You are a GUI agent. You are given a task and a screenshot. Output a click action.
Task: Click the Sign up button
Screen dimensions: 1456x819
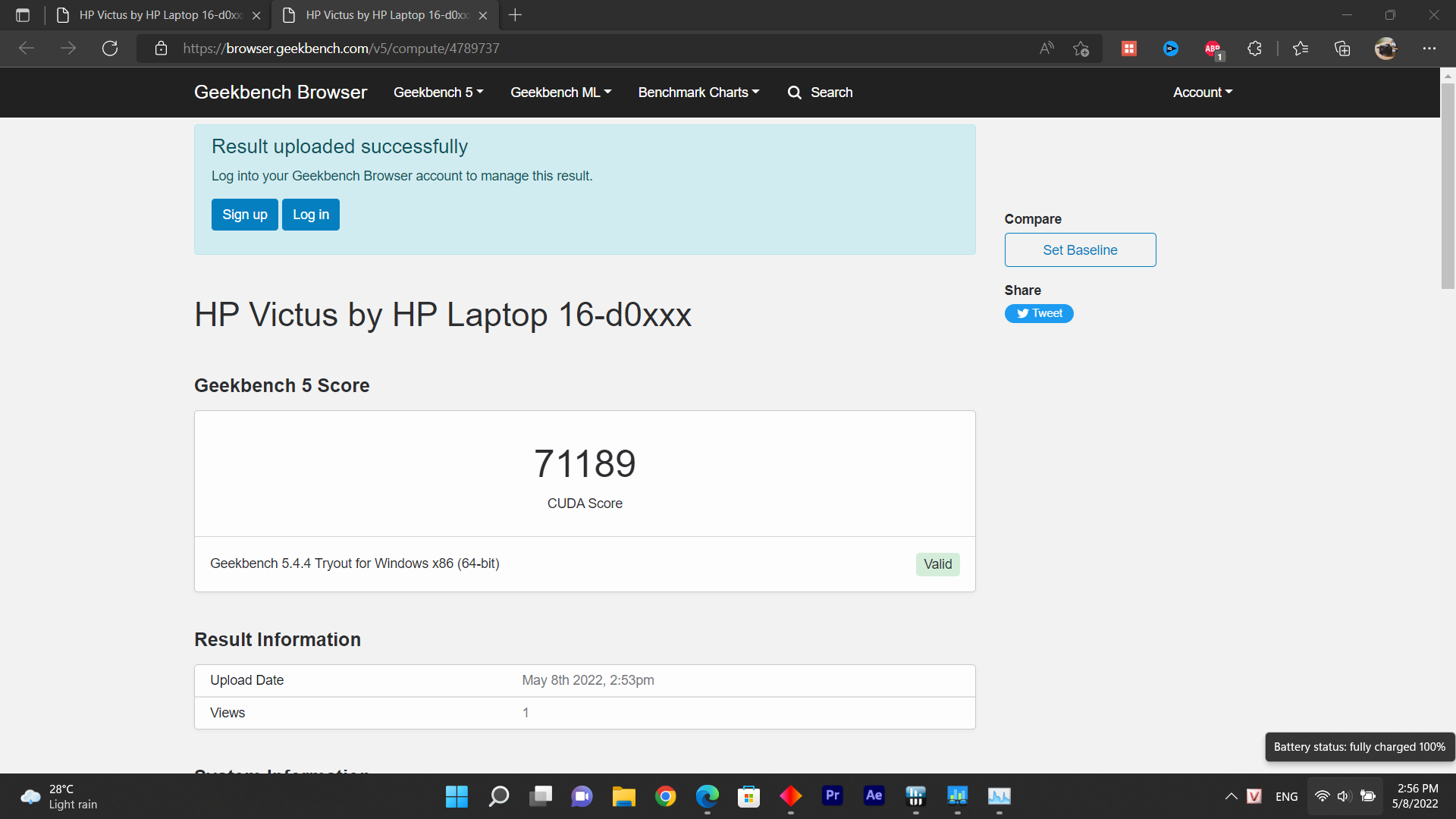pos(245,215)
